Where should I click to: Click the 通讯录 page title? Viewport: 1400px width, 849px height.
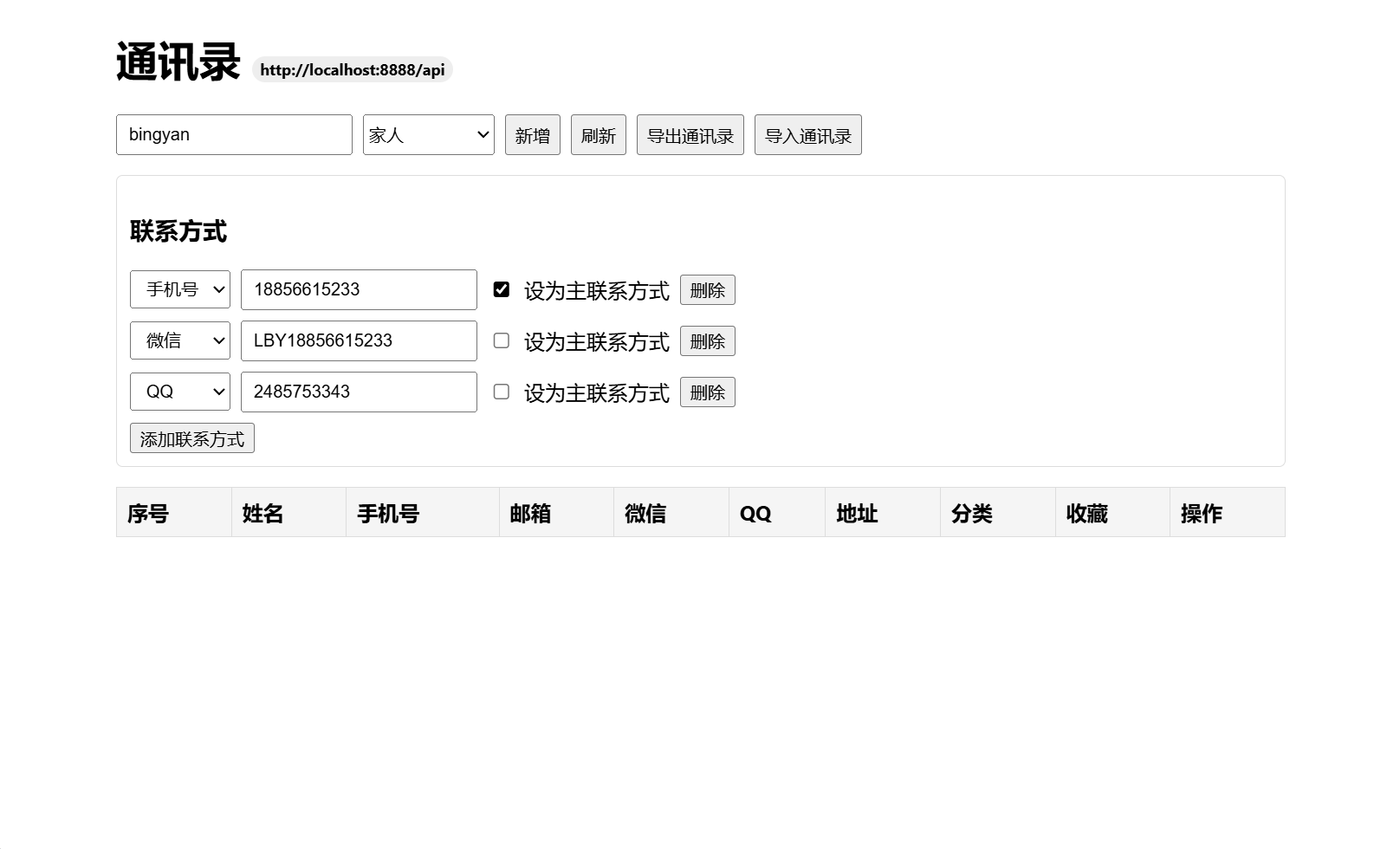(x=178, y=62)
